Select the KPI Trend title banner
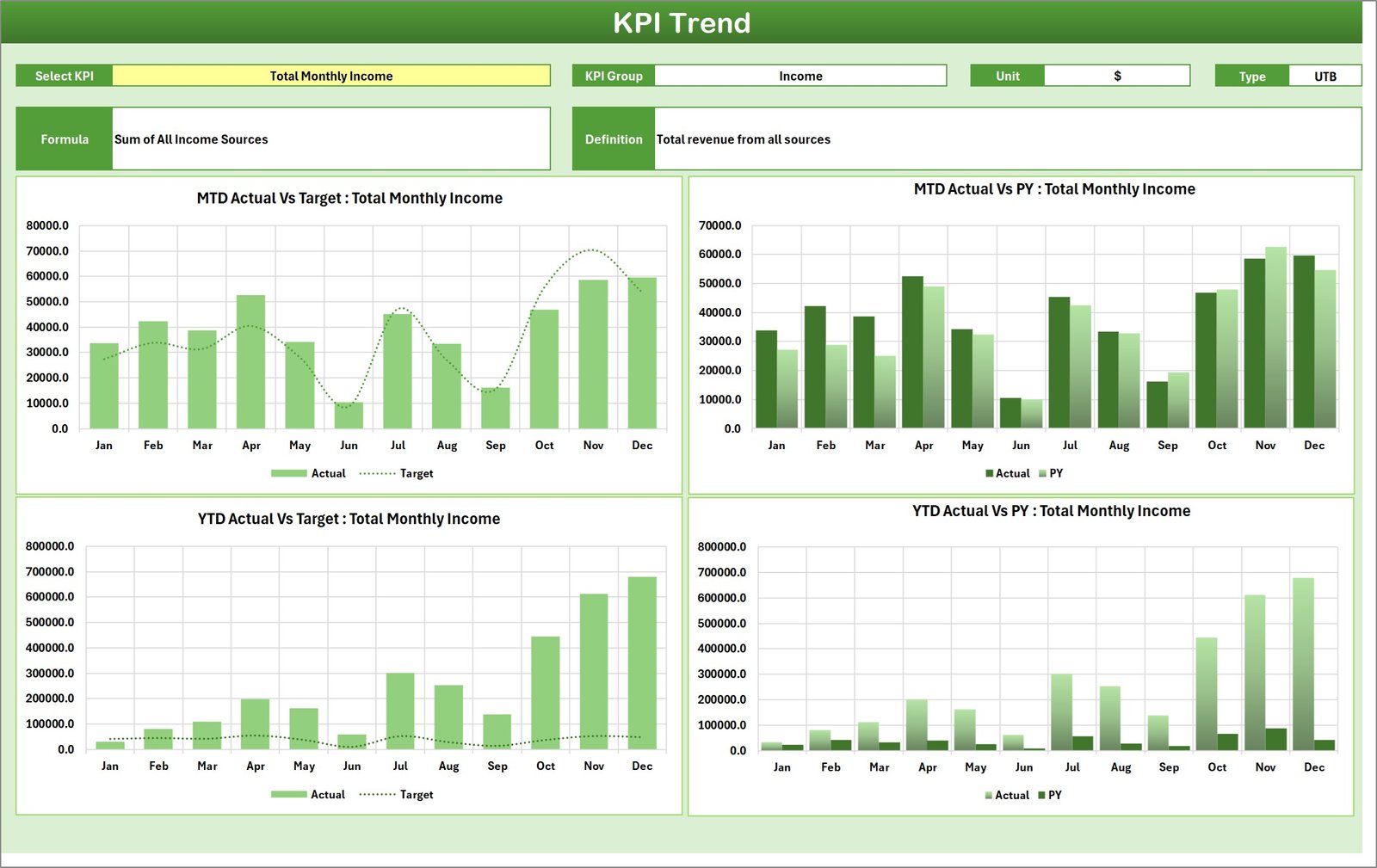The width and height of the screenshot is (1377, 868). [x=682, y=23]
